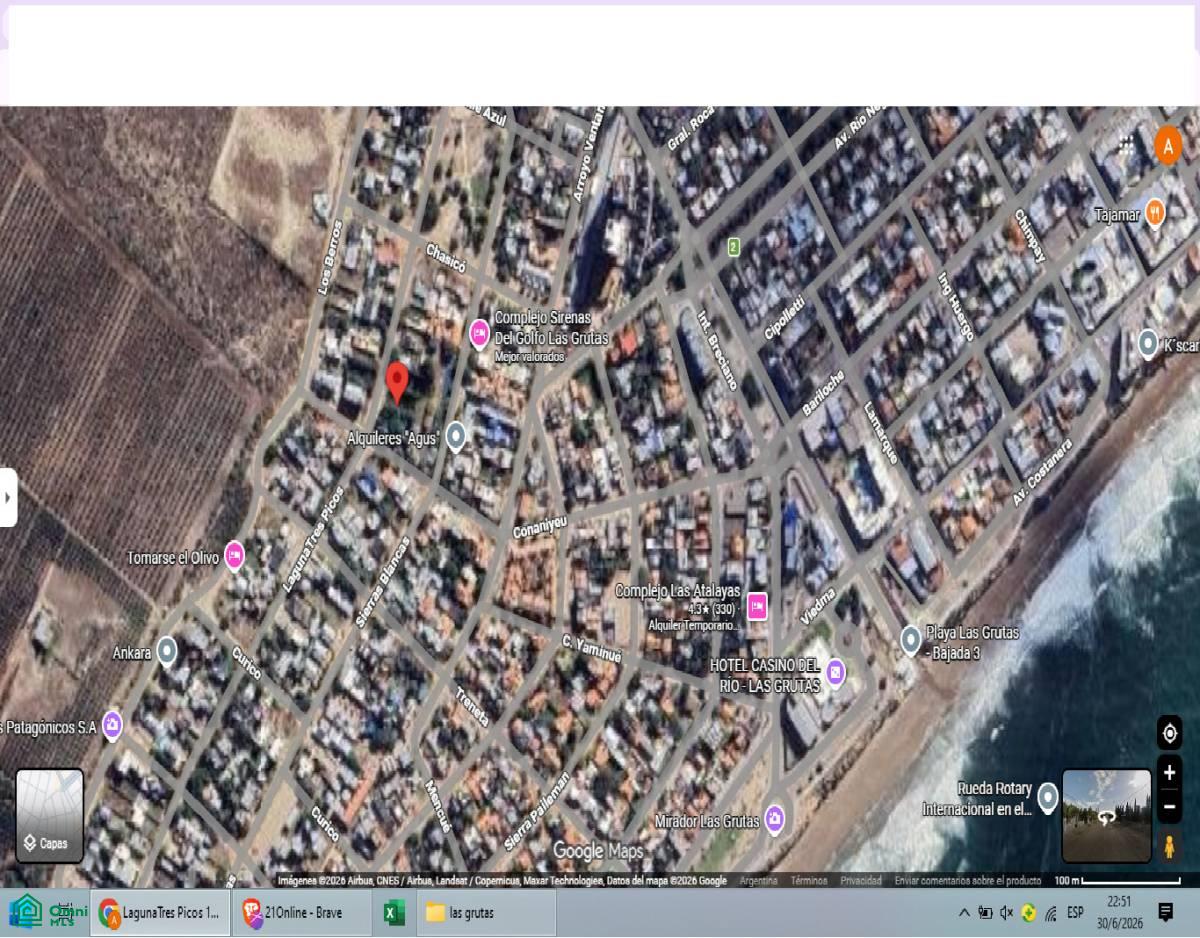The image size is (1200, 938).
Task: Show hidden system tray icons
Action: click(964, 912)
